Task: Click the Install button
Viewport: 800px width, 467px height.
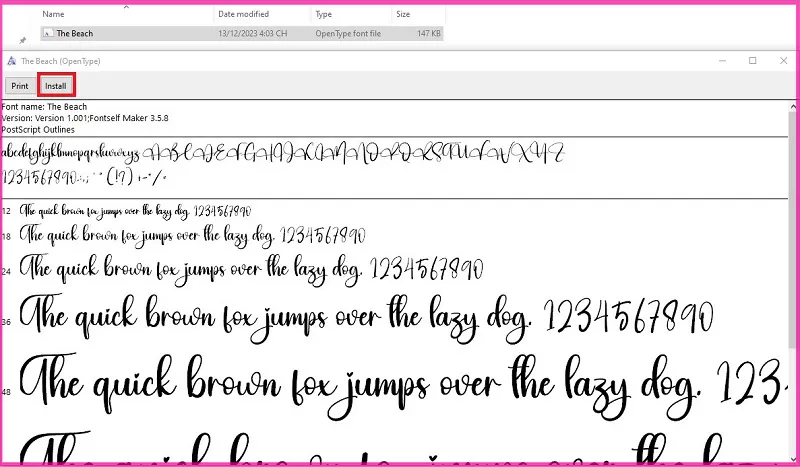Action: [x=55, y=86]
